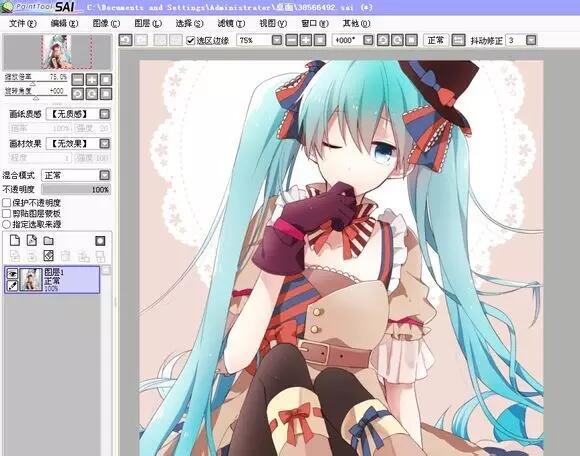The width and height of the screenshot is (580, 456).
Task: Click the Redo arrow in the toolbar
Action: click(x=141, y=40)
